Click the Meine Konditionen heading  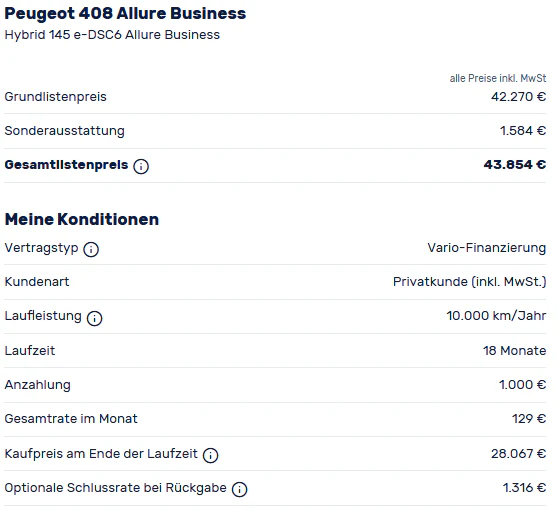click(x=82, y=219)
